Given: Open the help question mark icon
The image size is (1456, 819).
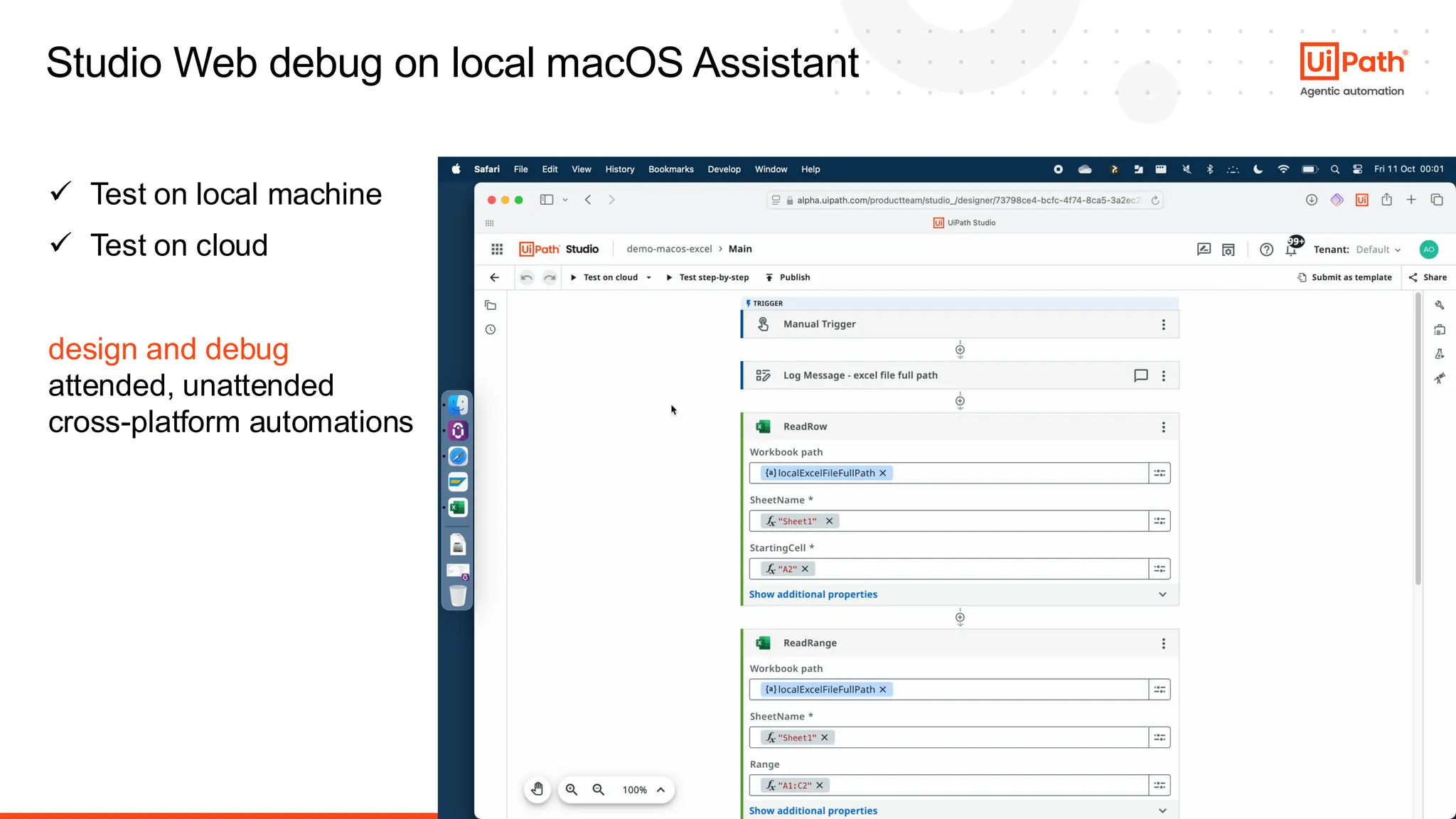Looking at the screenshot, I should click(1266, 250).
